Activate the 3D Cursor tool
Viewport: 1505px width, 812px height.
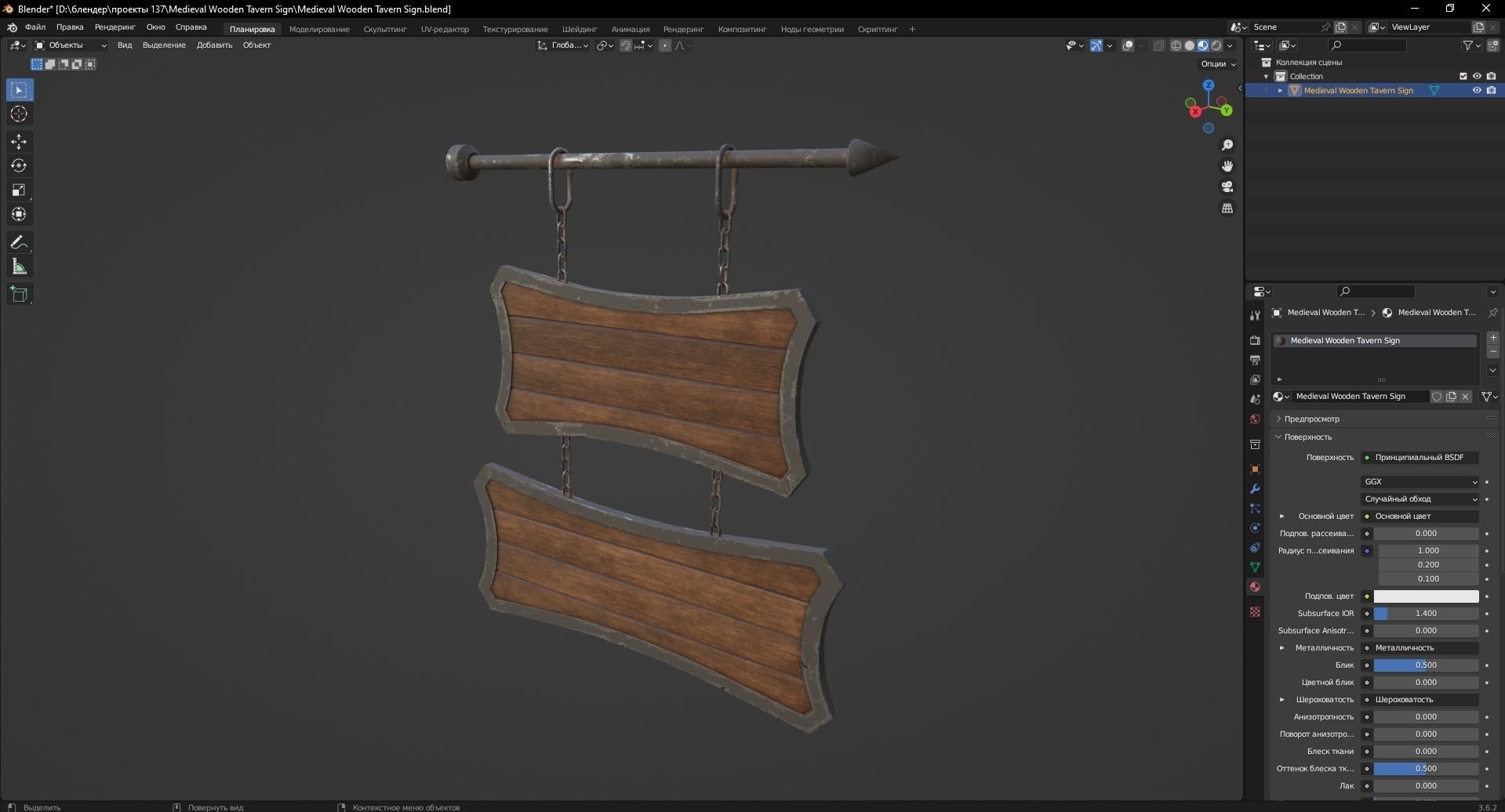tap(20, 114)
